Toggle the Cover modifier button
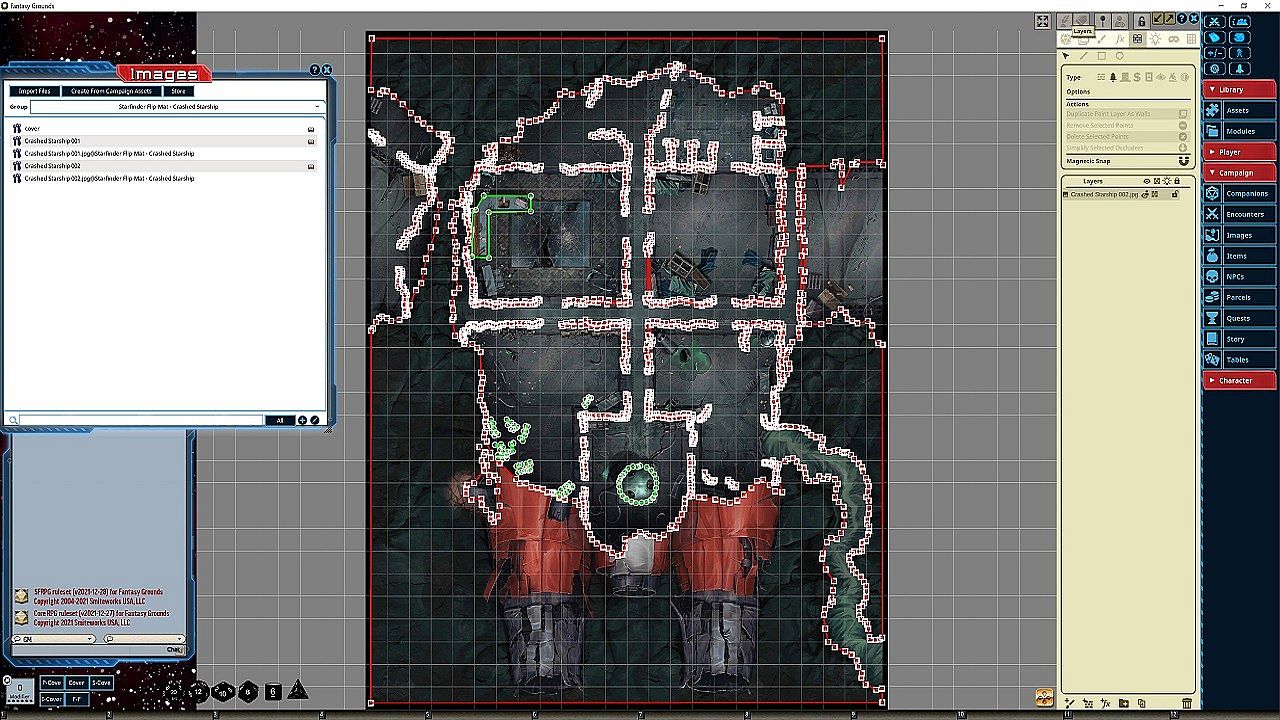 77,683
